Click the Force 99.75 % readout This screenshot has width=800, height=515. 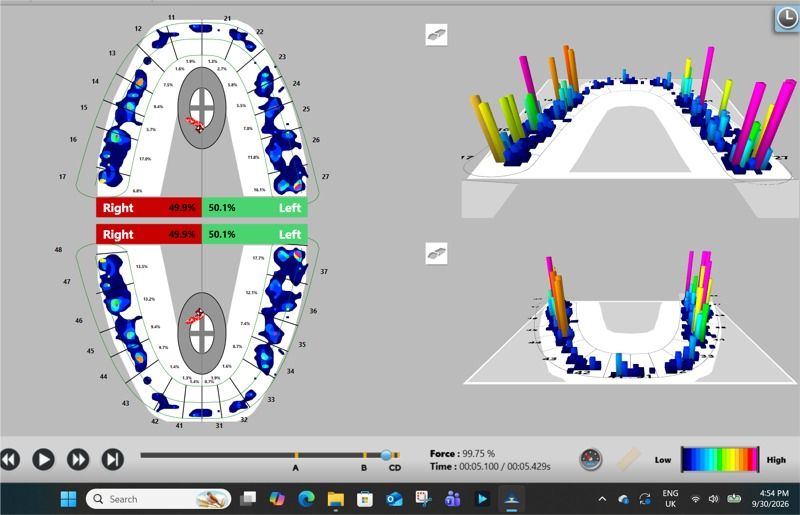point(462,453)
